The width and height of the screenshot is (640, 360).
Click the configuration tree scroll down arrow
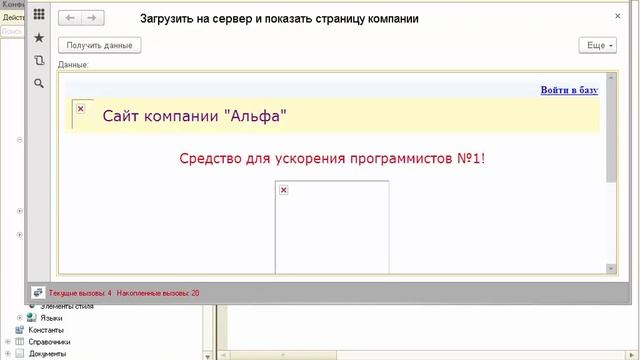[x=208, y=356]
